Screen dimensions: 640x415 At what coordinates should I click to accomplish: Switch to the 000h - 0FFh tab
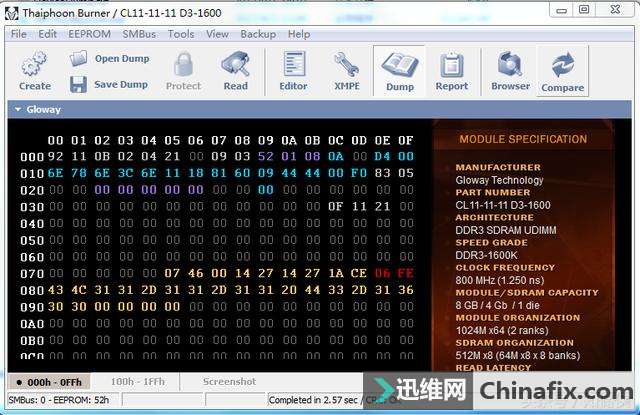pyautogui.click(x=49, y=382)
